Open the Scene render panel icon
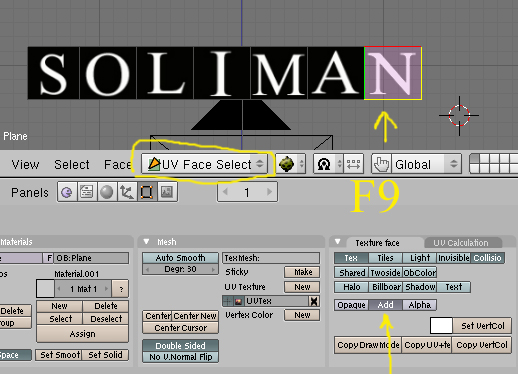 (x=167, y=192)
